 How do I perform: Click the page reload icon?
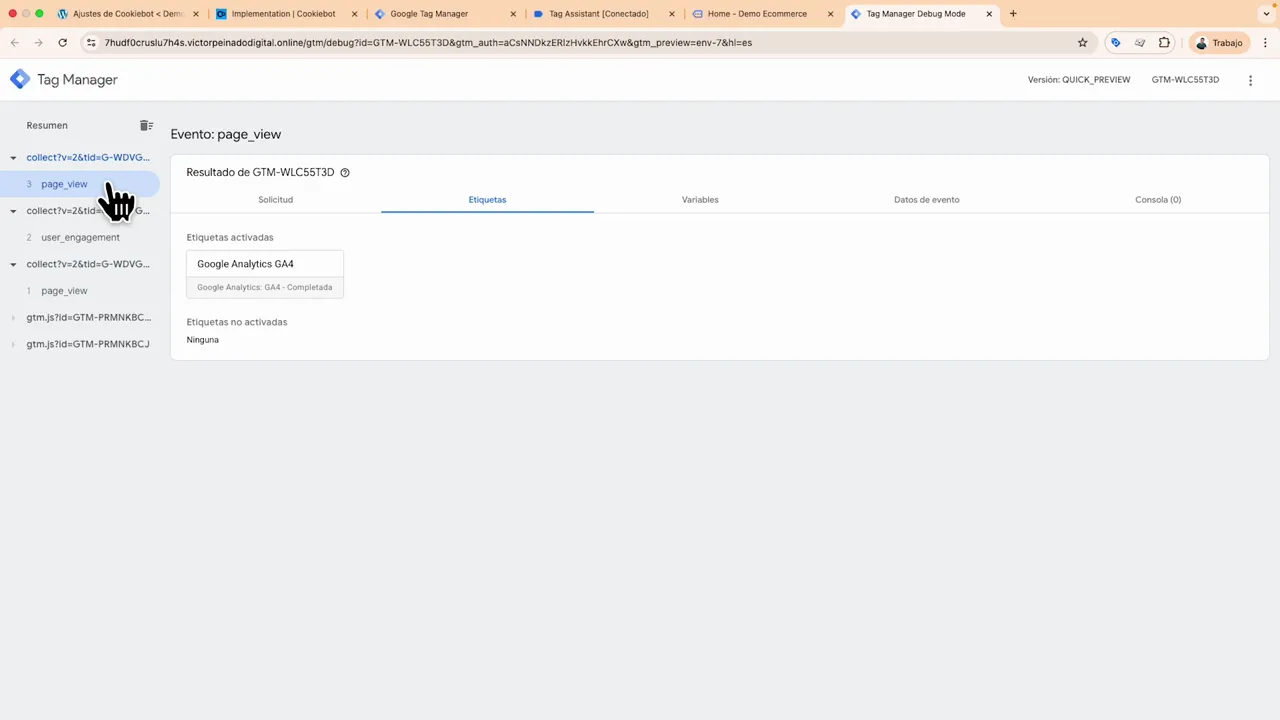click(62, 42)
